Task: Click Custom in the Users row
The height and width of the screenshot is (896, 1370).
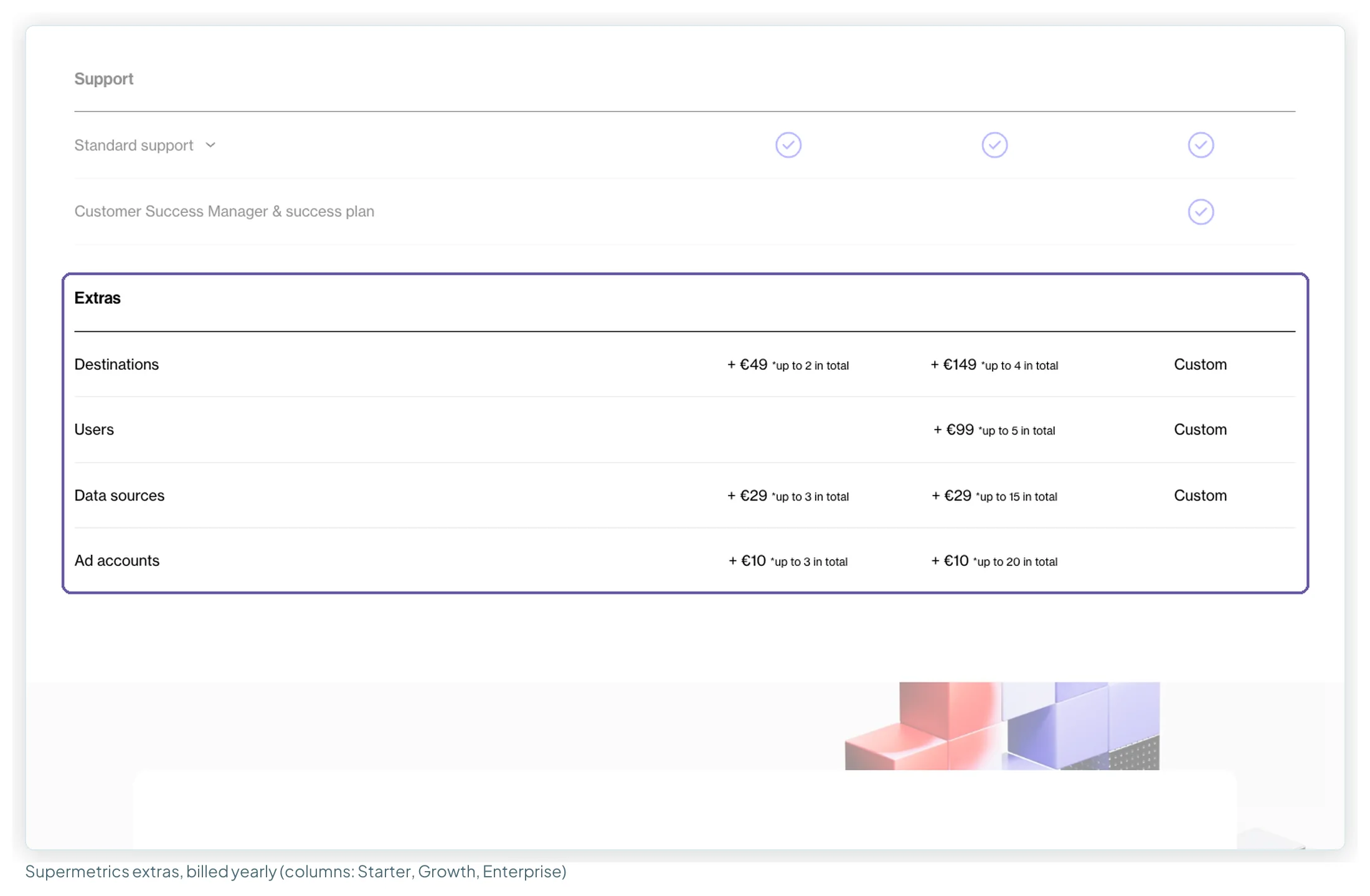Action: point(1200,430)
